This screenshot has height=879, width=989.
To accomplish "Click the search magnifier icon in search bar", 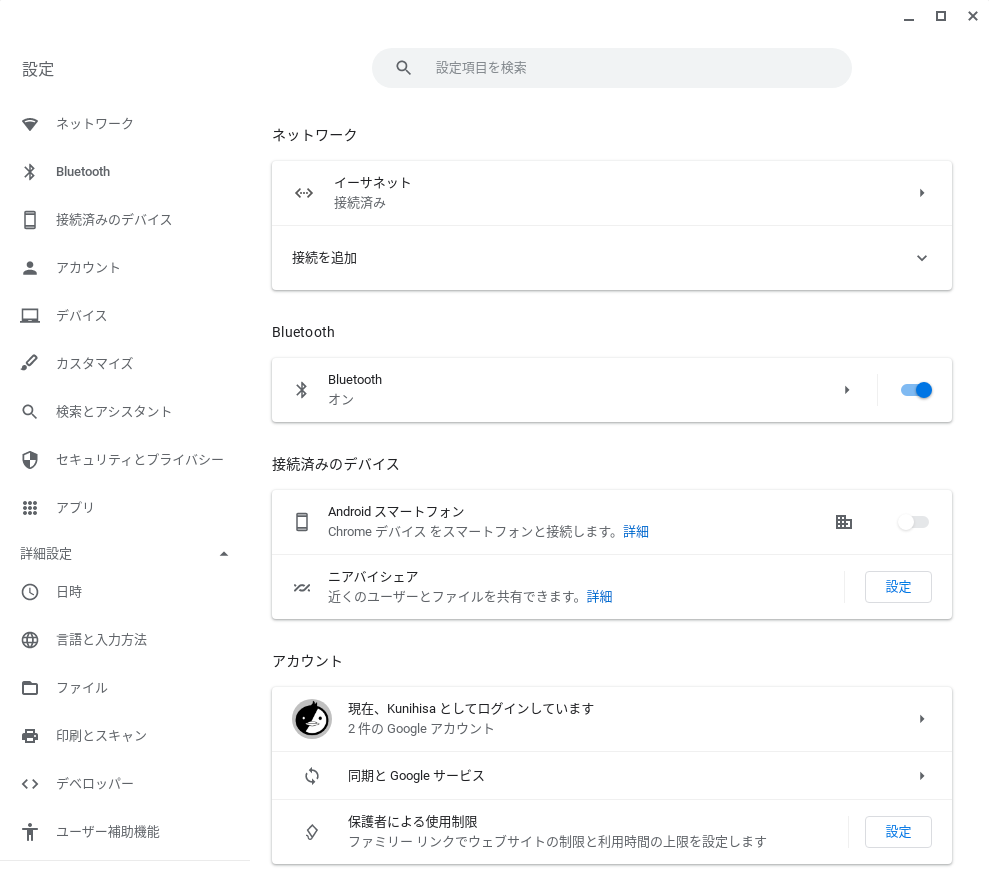I will click(x=404, y=68).
